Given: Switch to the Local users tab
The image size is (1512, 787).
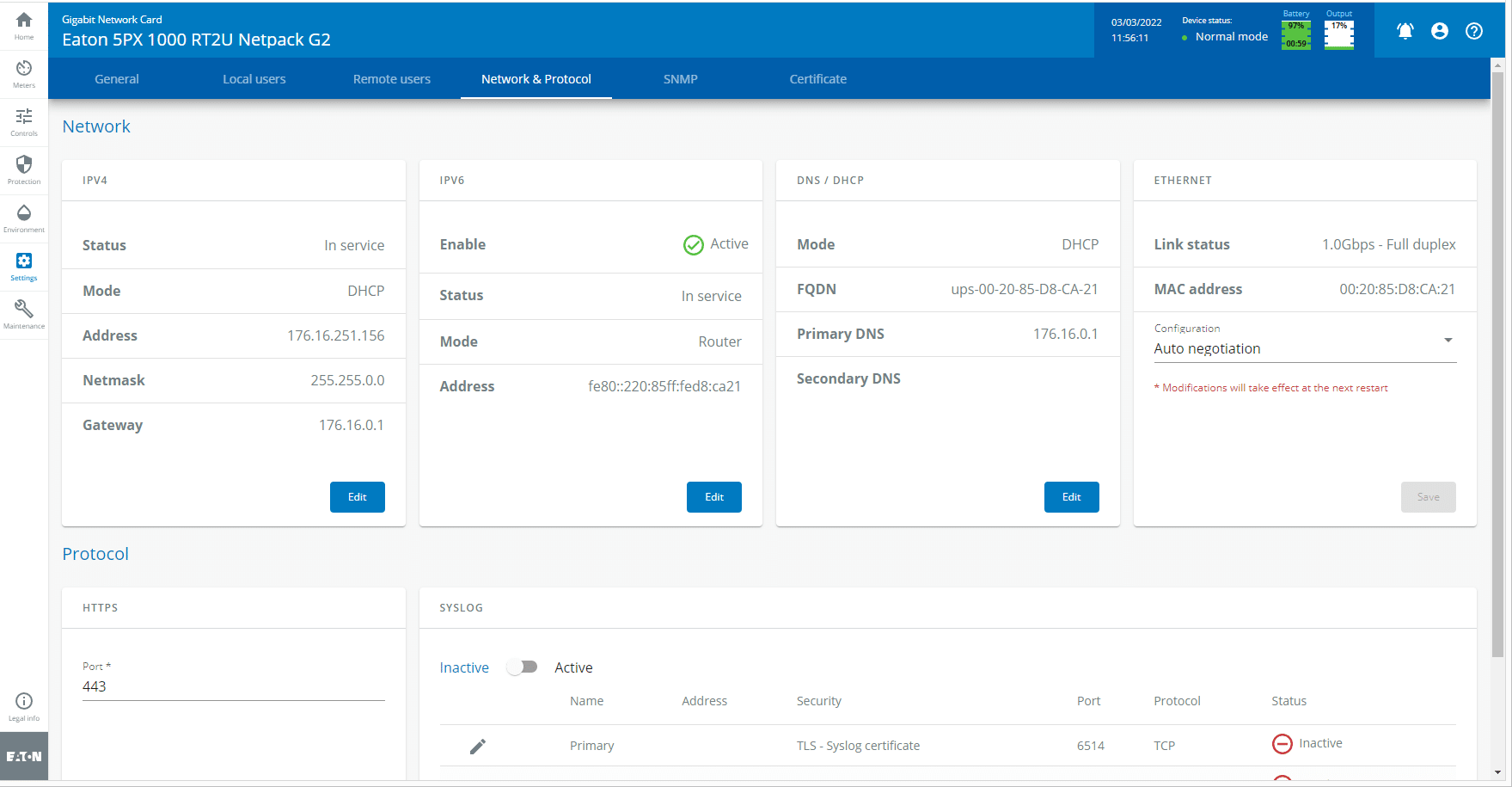Looking at the screenshot, I should point(254,79).
